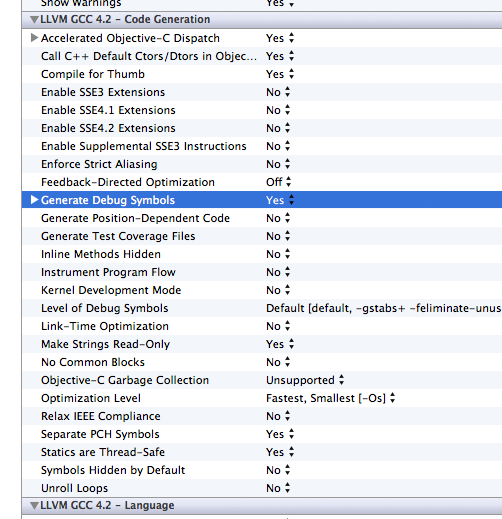This screenshot has width=502, height=519.
Task: Select the Inline Methods Hidden setting name
Action: coord(101,254)
